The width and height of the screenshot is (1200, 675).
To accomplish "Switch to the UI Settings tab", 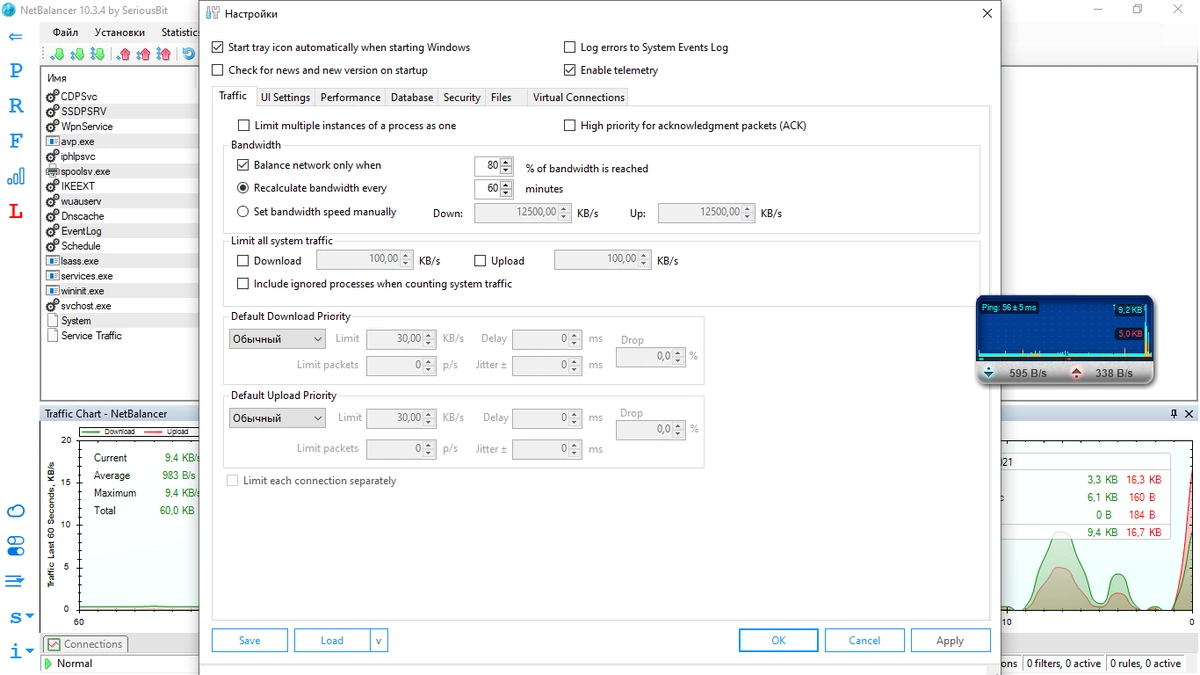I will click(x=285, y=97).
